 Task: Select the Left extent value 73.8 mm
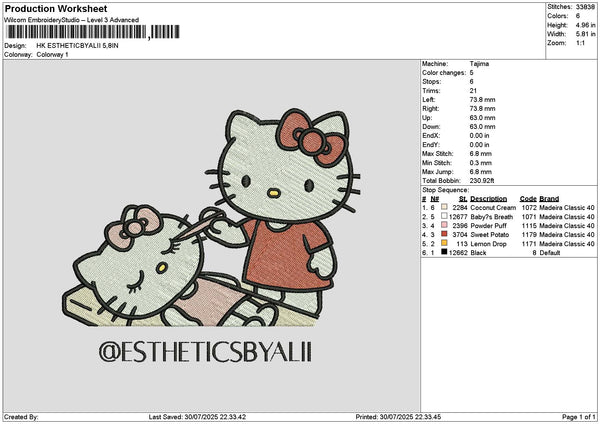(482, 100)
